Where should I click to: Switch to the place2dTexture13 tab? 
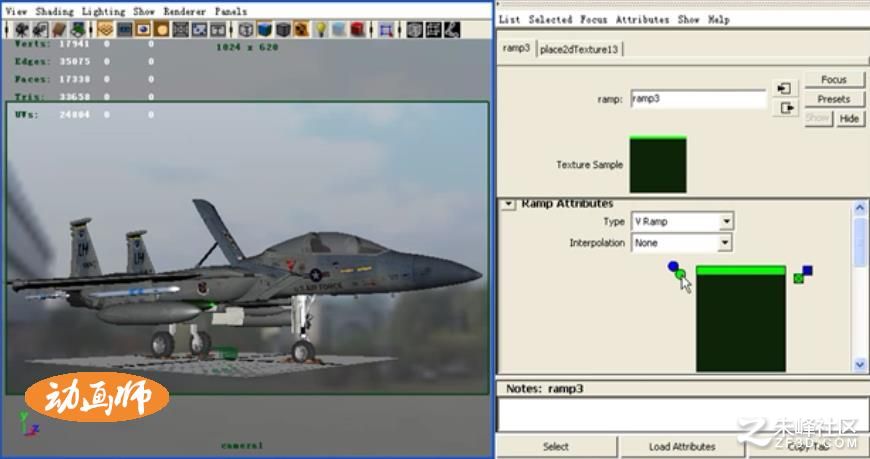(579, 49)
